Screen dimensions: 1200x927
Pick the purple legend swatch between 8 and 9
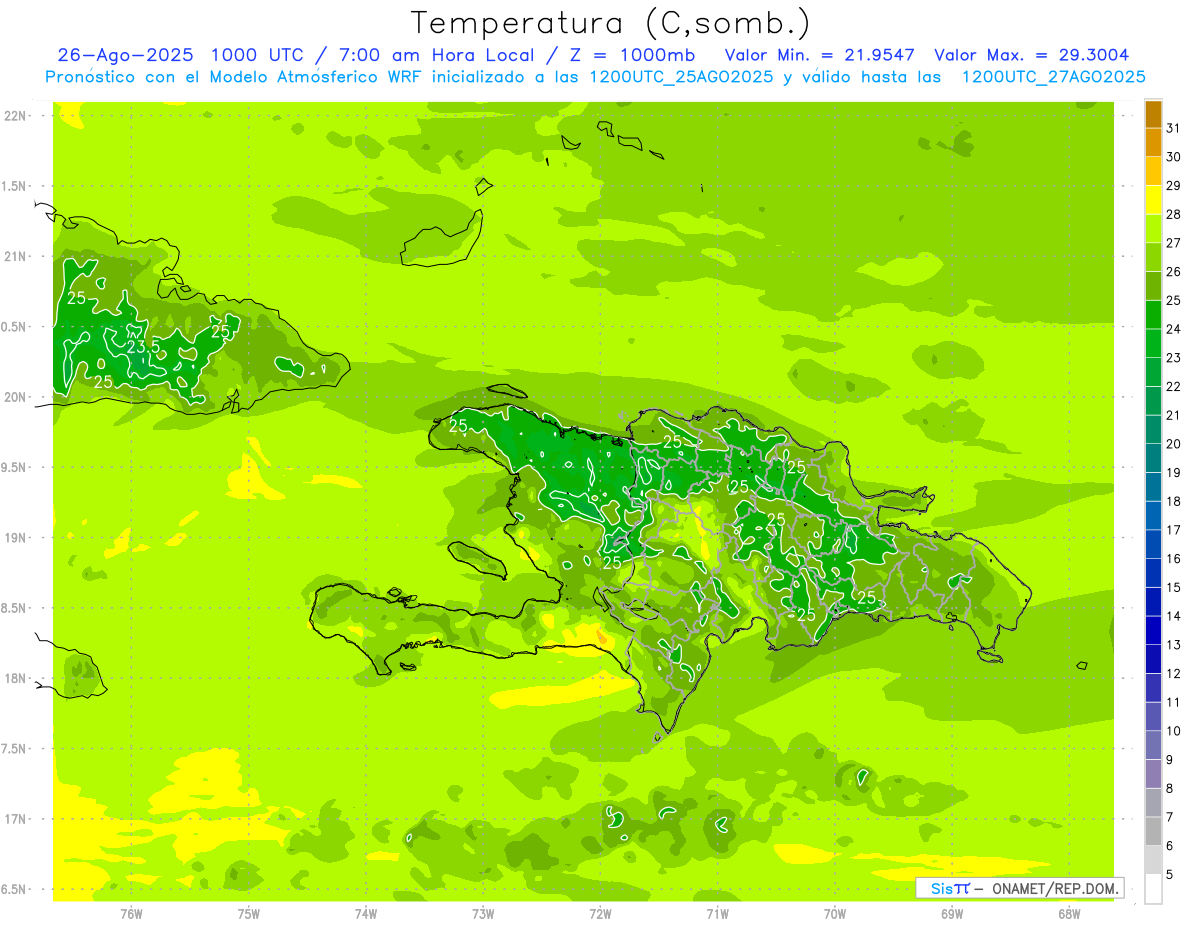point(1153,774)
